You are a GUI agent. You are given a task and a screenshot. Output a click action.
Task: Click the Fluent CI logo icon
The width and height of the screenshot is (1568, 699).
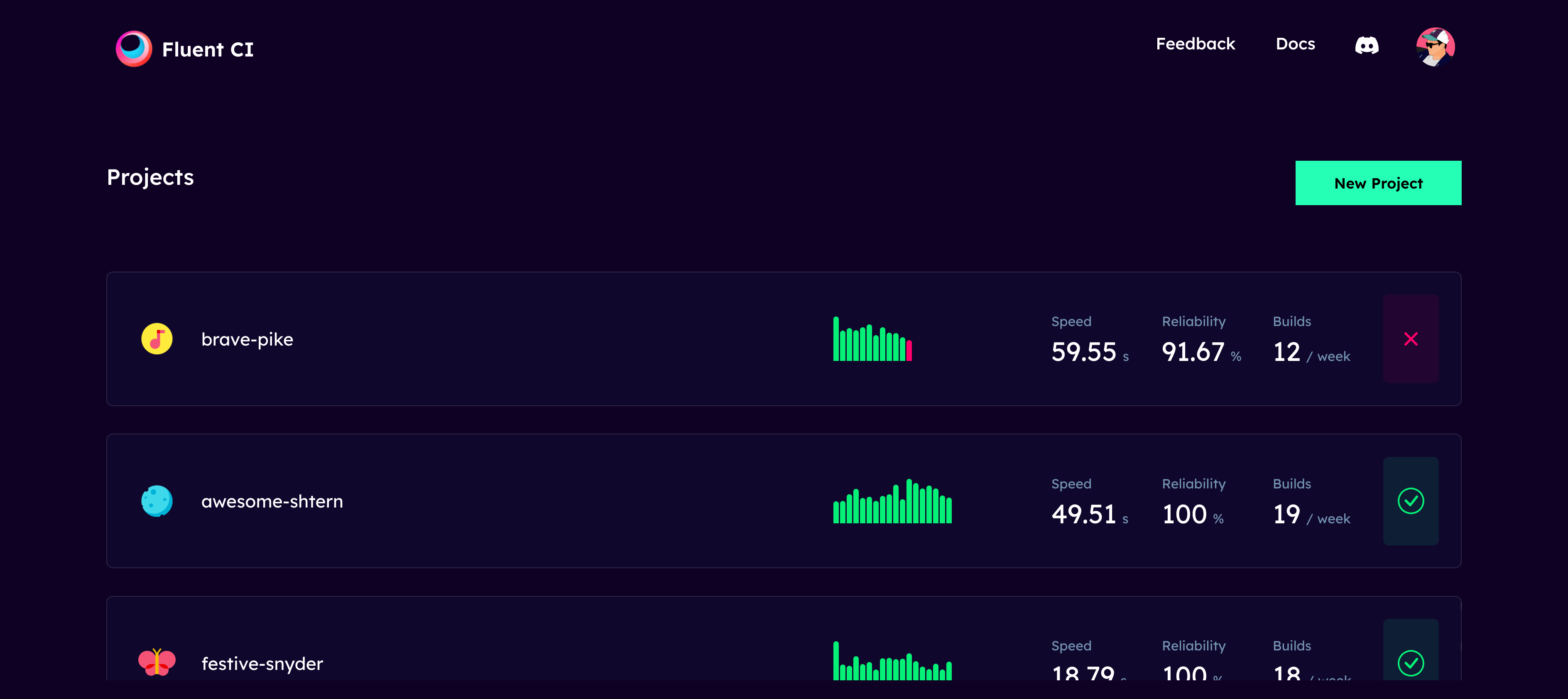point(134,49)
